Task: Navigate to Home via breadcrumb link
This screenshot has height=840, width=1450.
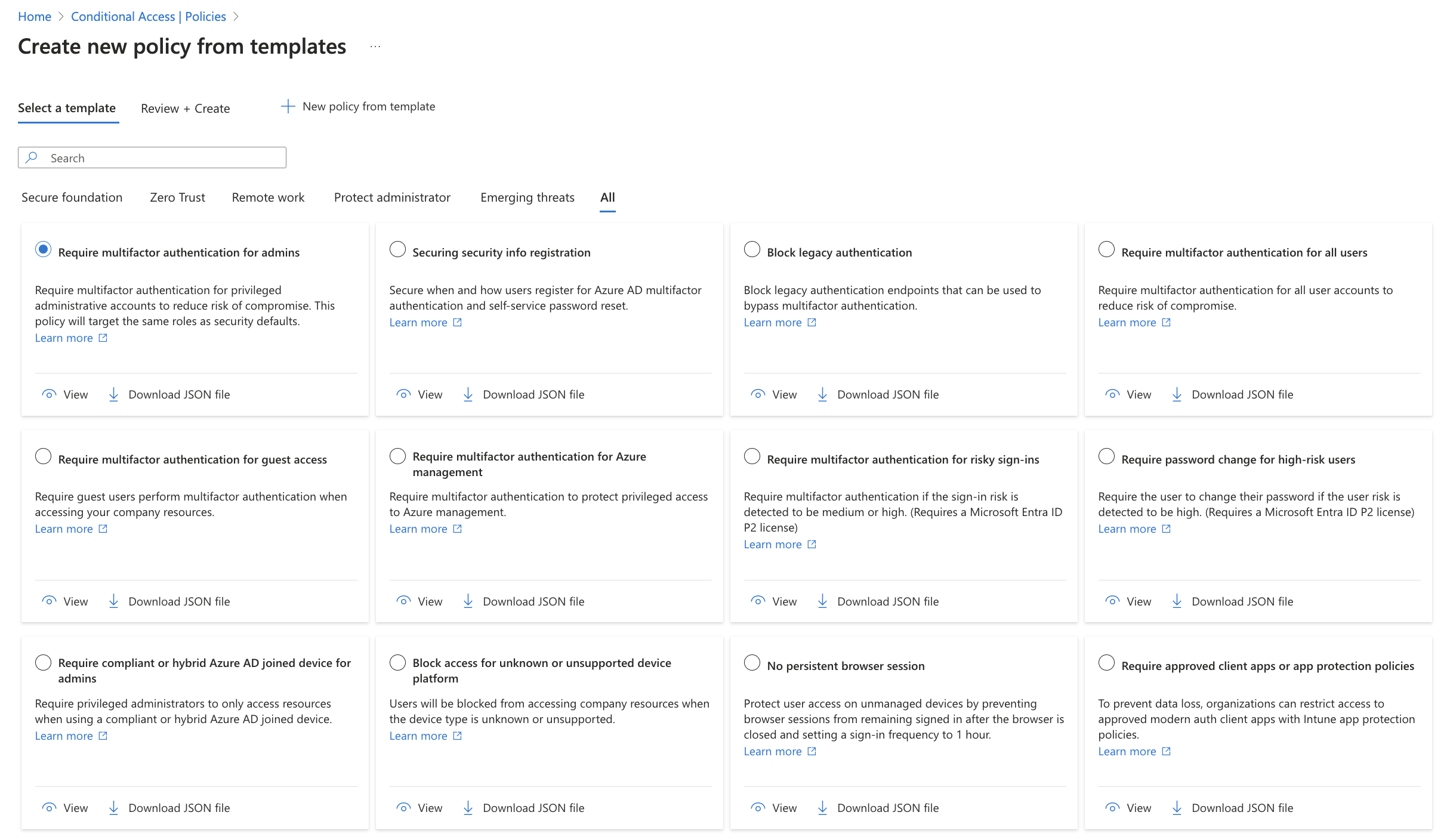Action: pyautogui.click(x=34, y=16)
